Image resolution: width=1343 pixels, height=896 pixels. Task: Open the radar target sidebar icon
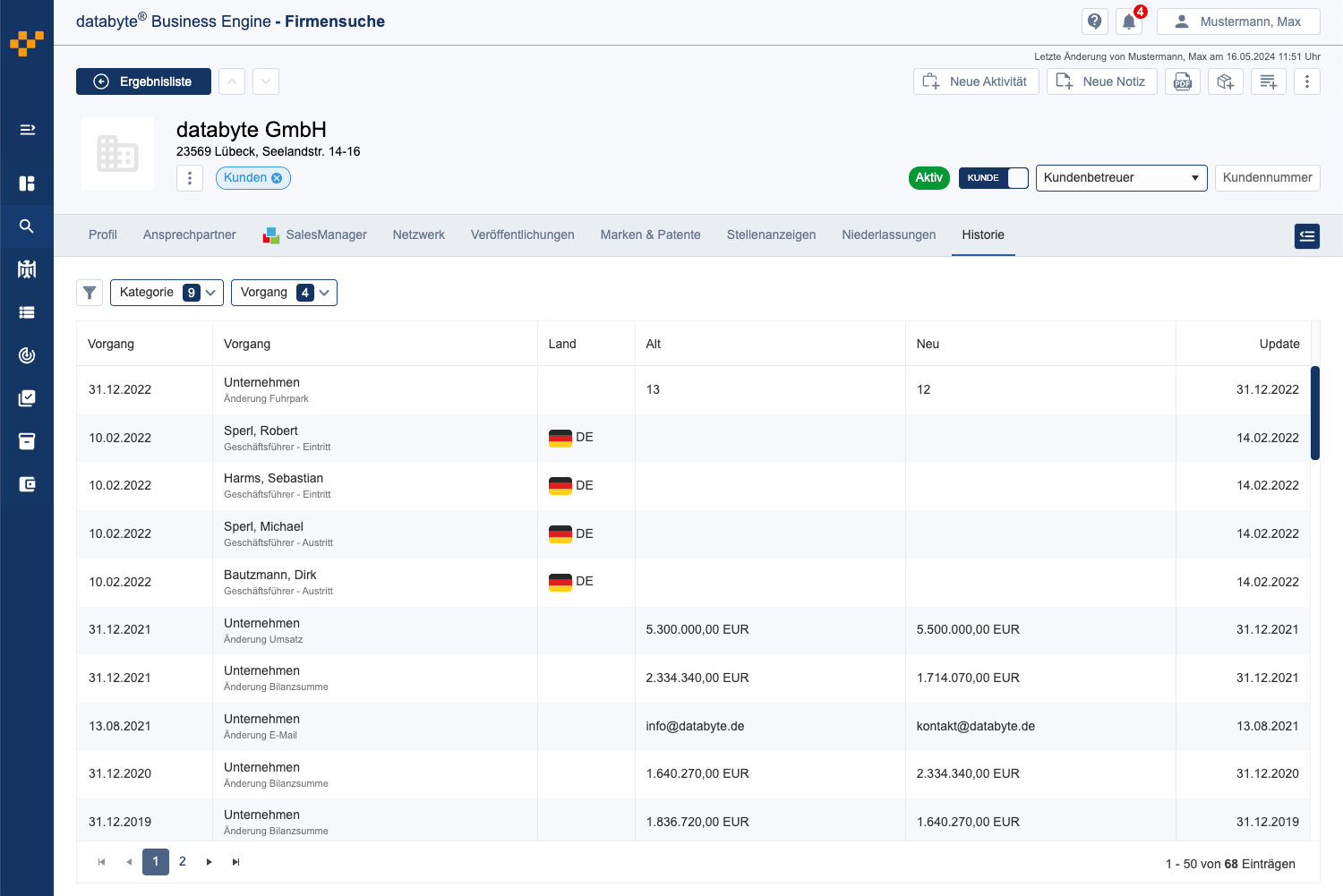tap(27, 355)
